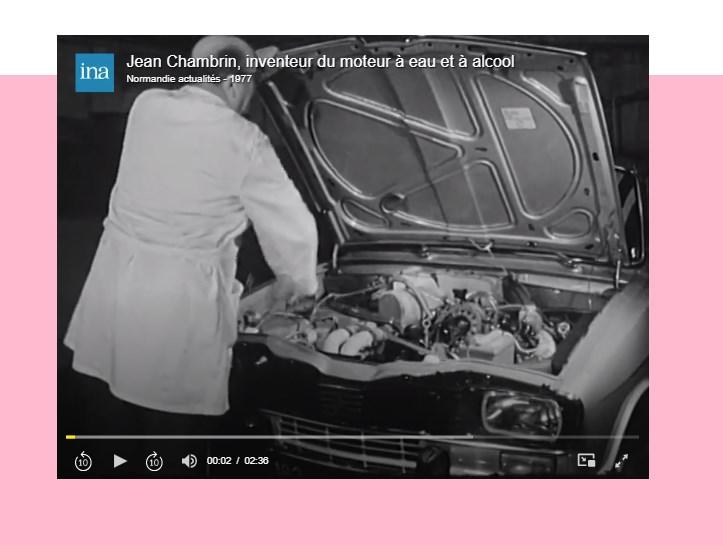This screenshot has height=545, width=723.
Task: Open picture-in-picture mode
Action: [586, 460]
